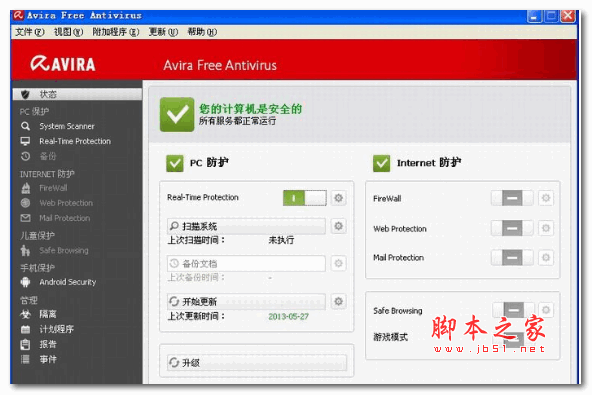Click the Android Security robot icon
The image size is (592, 395).
(25, 282)
